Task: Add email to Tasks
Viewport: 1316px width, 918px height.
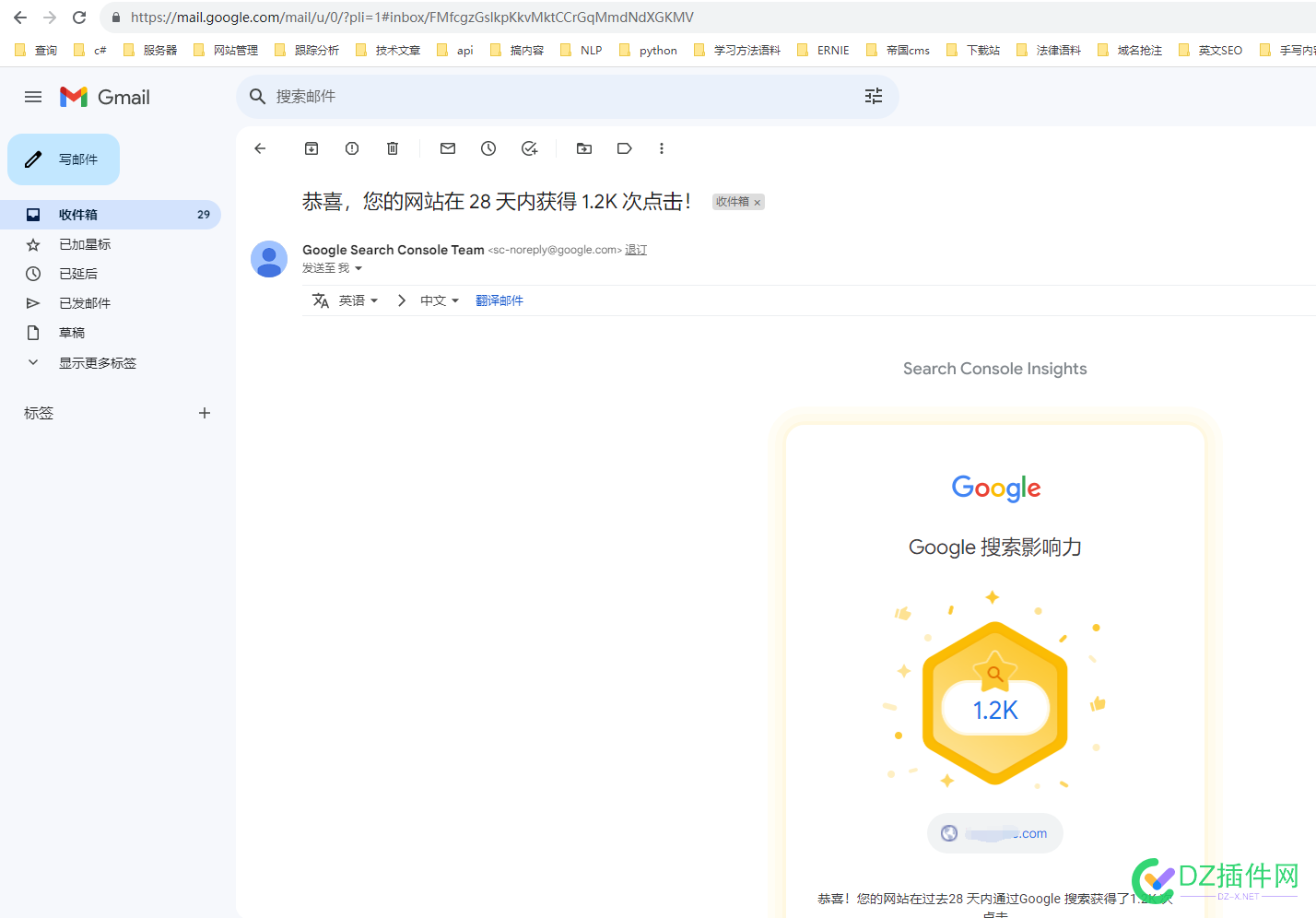Action: pos(529,148)
